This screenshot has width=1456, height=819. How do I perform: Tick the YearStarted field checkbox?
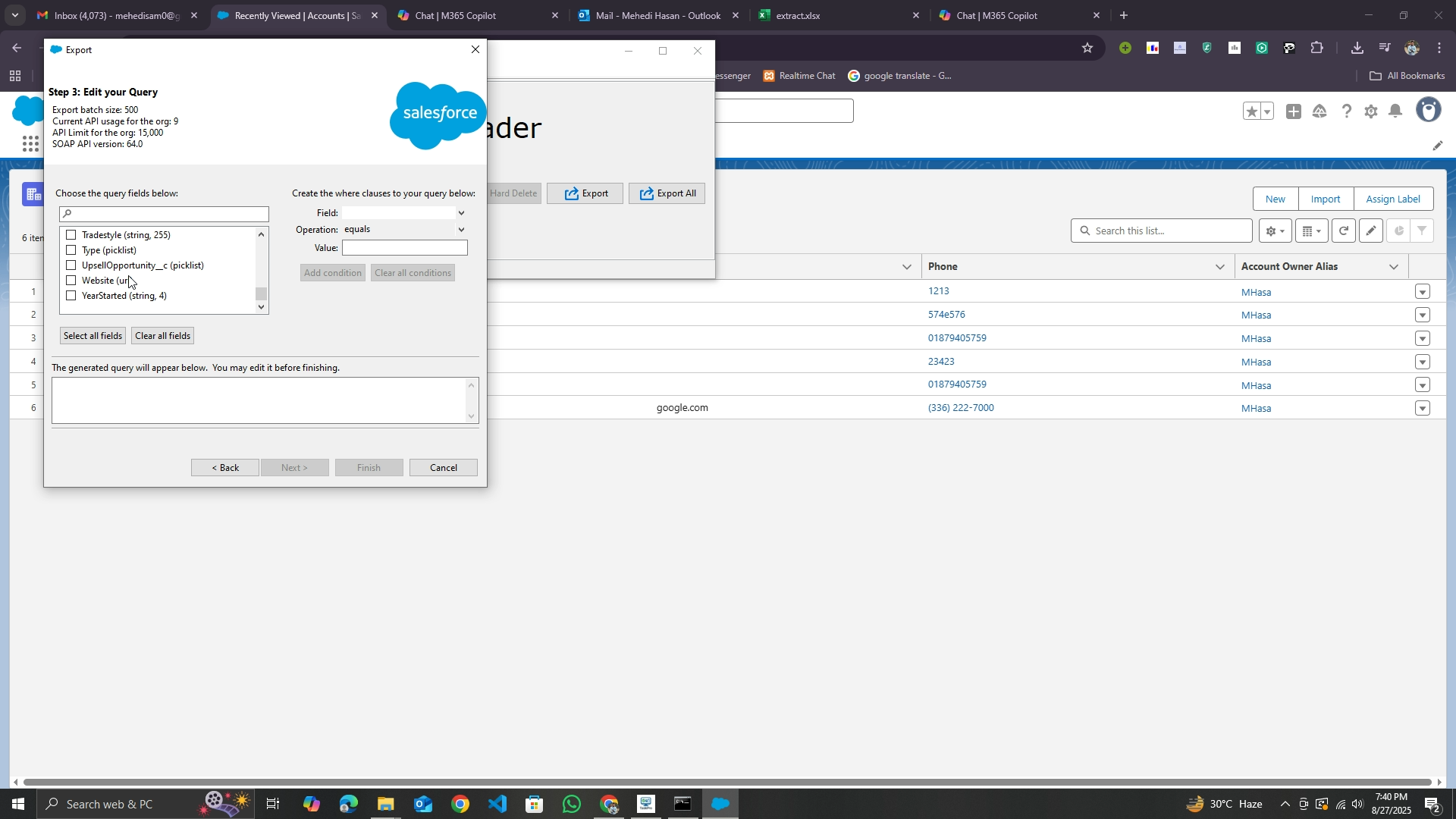pos(71,296)
